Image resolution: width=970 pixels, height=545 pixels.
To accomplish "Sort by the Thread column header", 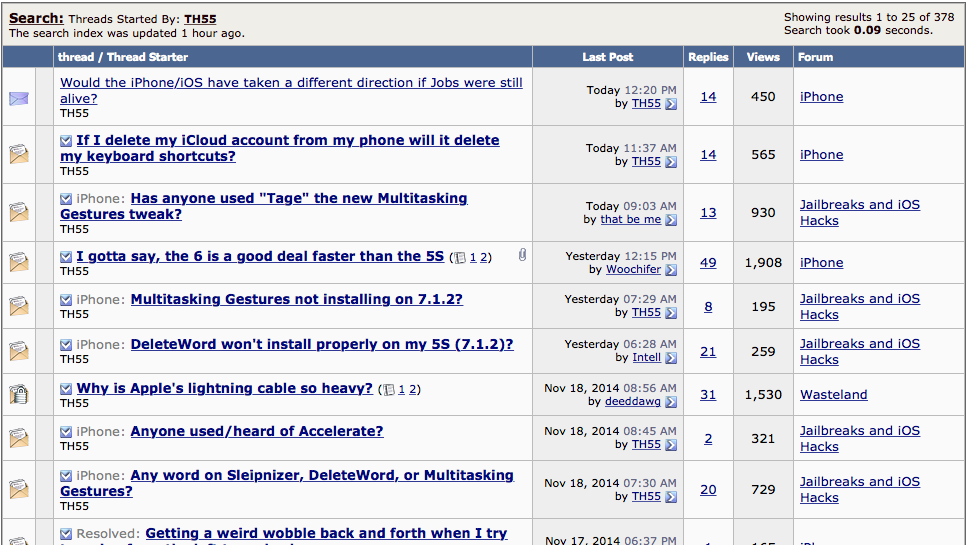I will click(x=75, y=57).
